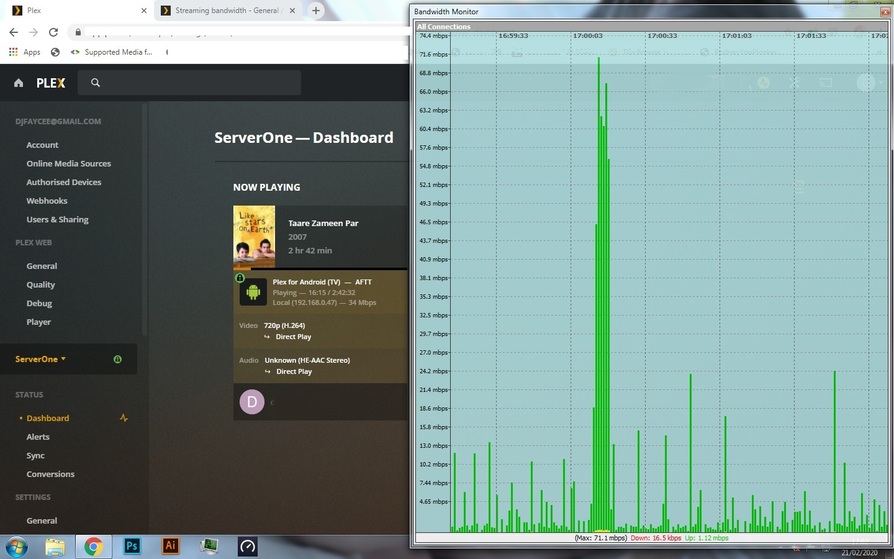The height and width of the screenshot is (559, 894).
Task: Open Account settings
Action: [42, 145]
